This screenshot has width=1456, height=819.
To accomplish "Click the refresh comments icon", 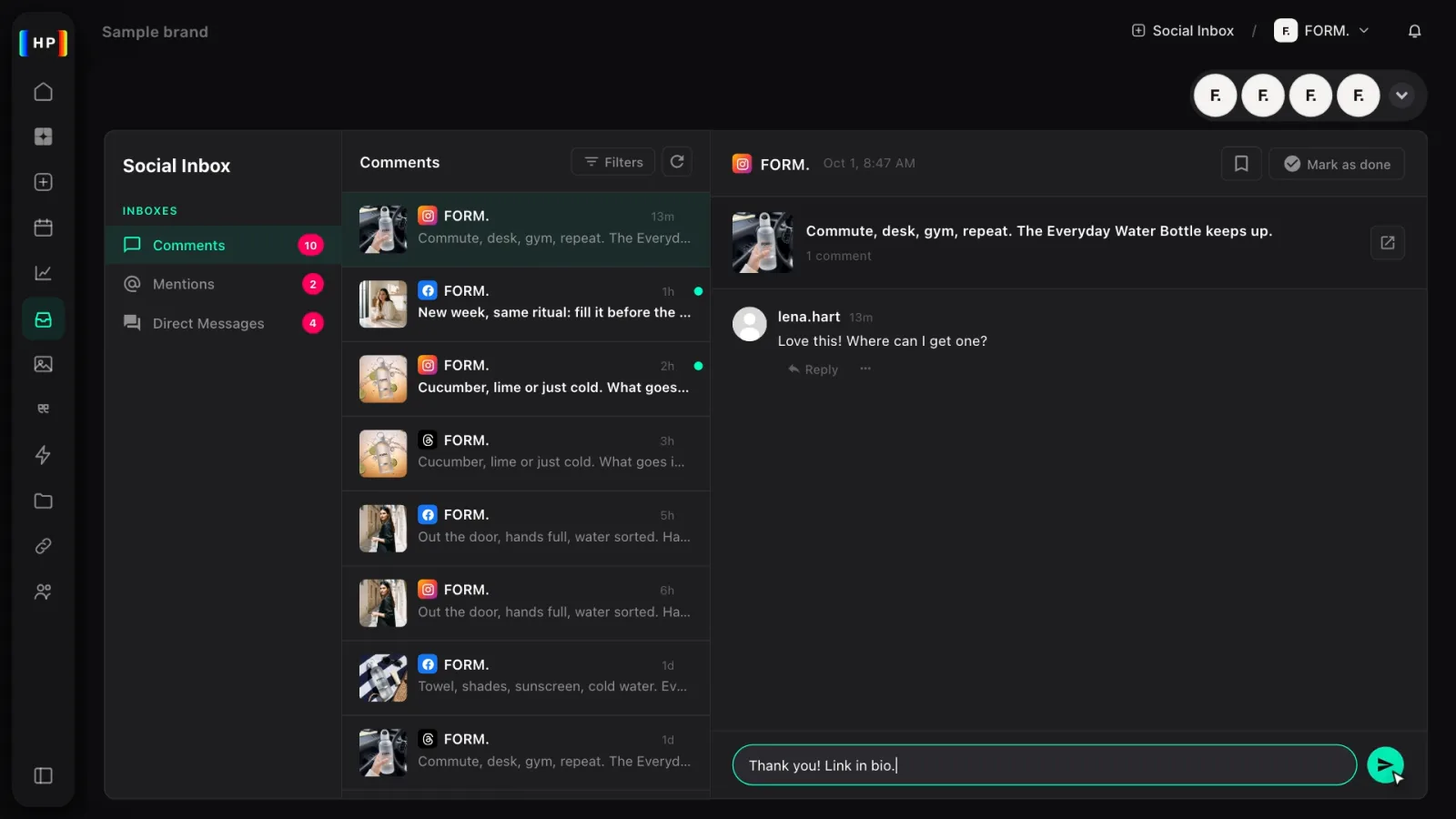I will click(x=677, y=161).
